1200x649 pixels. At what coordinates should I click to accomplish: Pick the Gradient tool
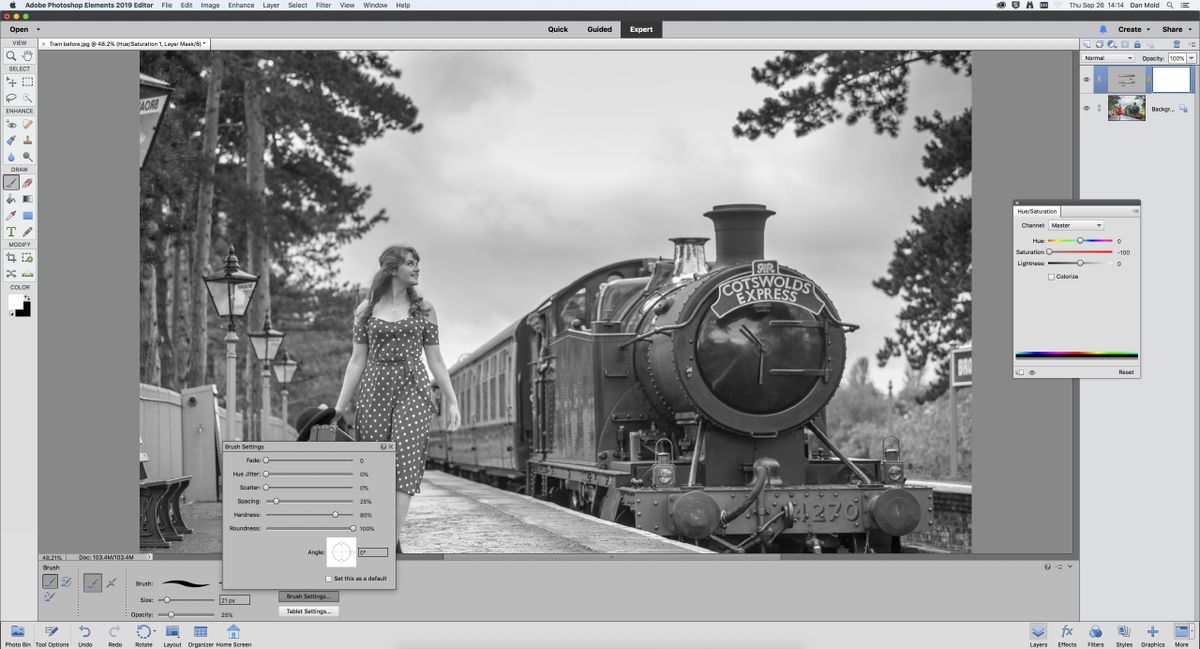coord(26,199)
